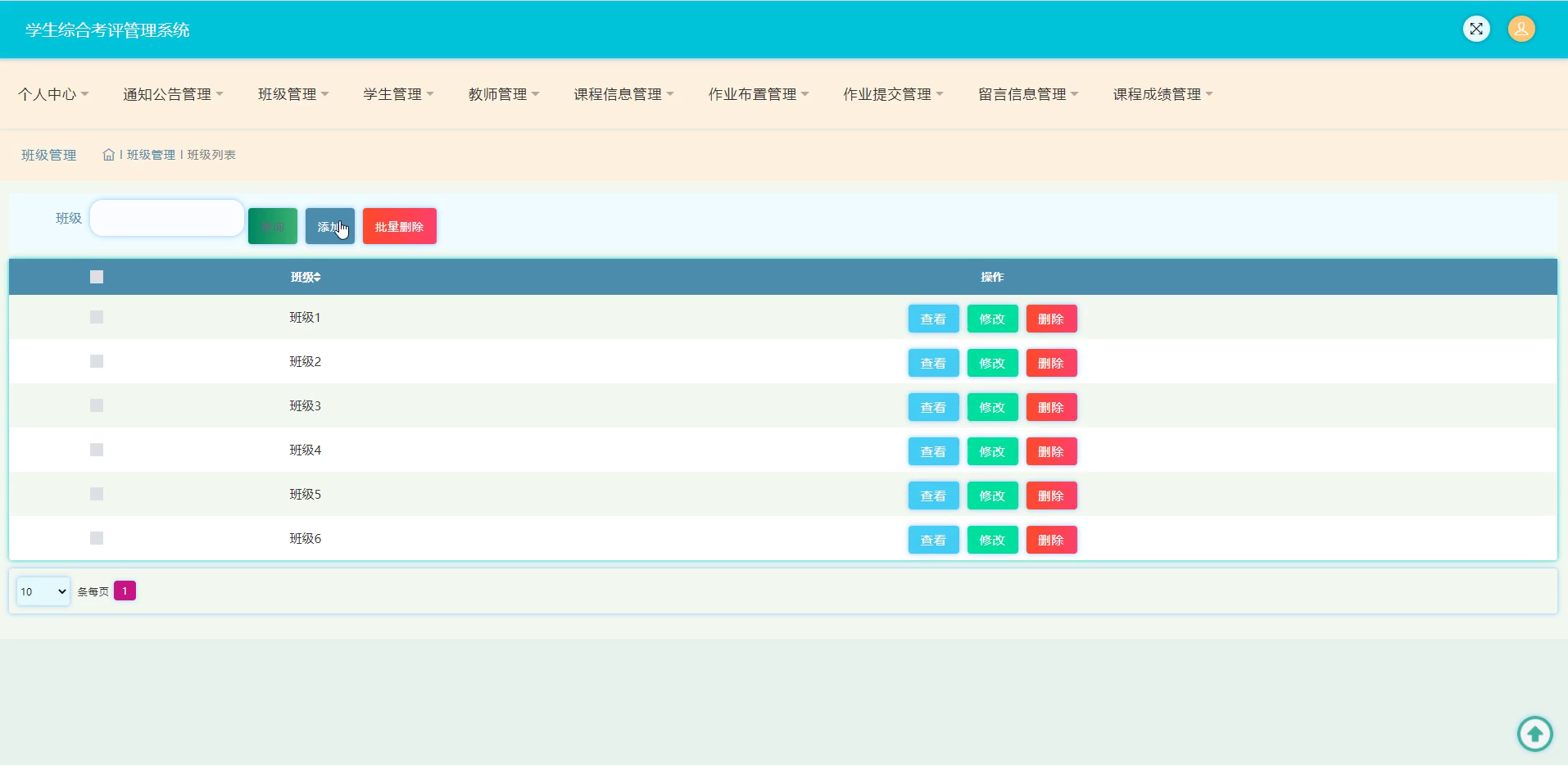The height and width of the screenshot is (765, 1568).
Task: Expand the 教师管理 dropdown menu
Action: click(504, 94)
